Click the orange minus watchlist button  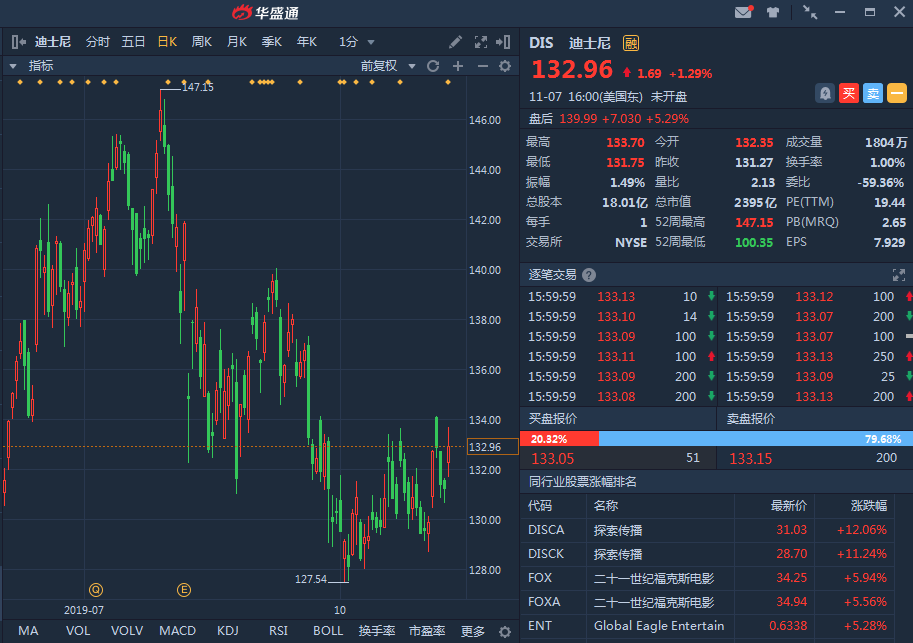(897, 93)
